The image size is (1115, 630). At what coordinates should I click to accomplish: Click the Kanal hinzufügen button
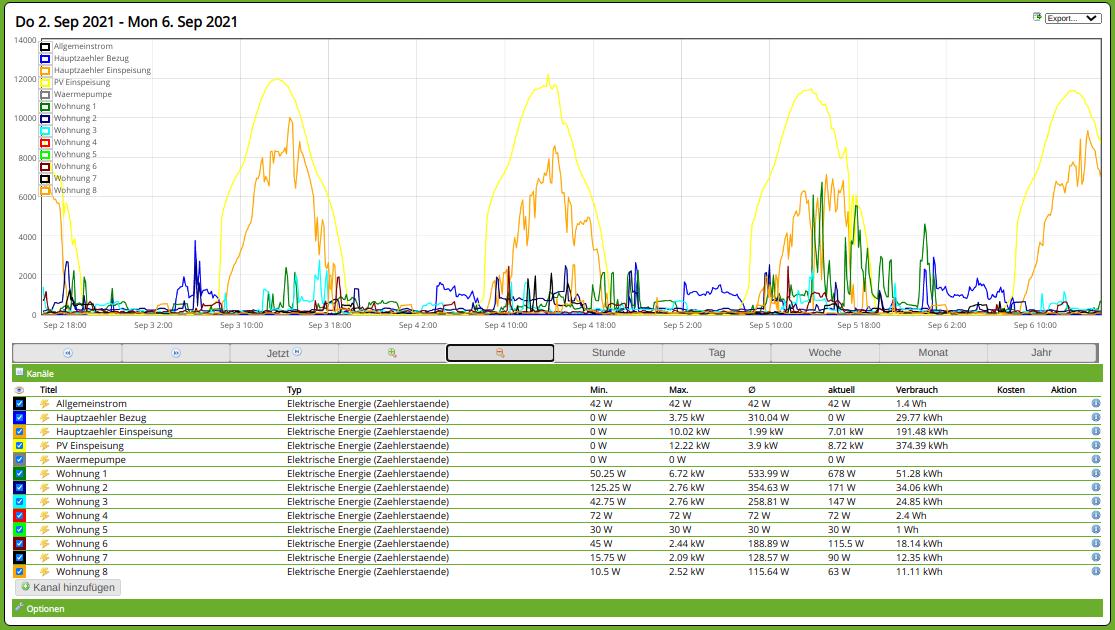click(x=68, y=587)
